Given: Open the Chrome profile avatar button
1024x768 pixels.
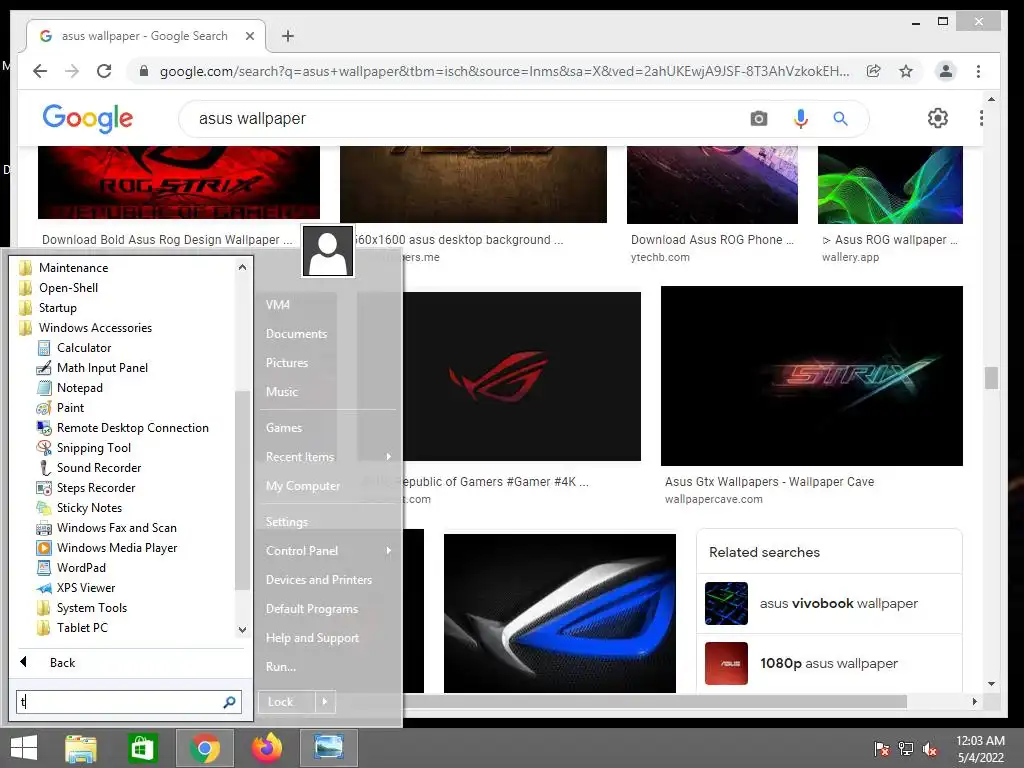Looking at the screenshot, I should (945, 71).
